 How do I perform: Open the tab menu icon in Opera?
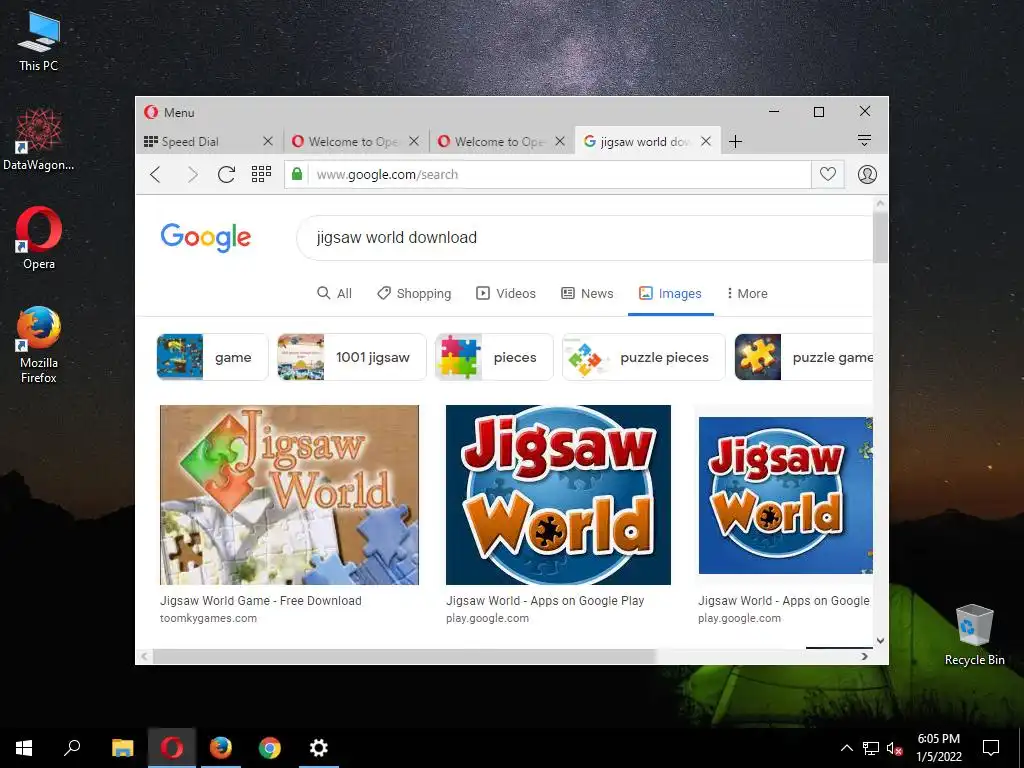[864, 140]
